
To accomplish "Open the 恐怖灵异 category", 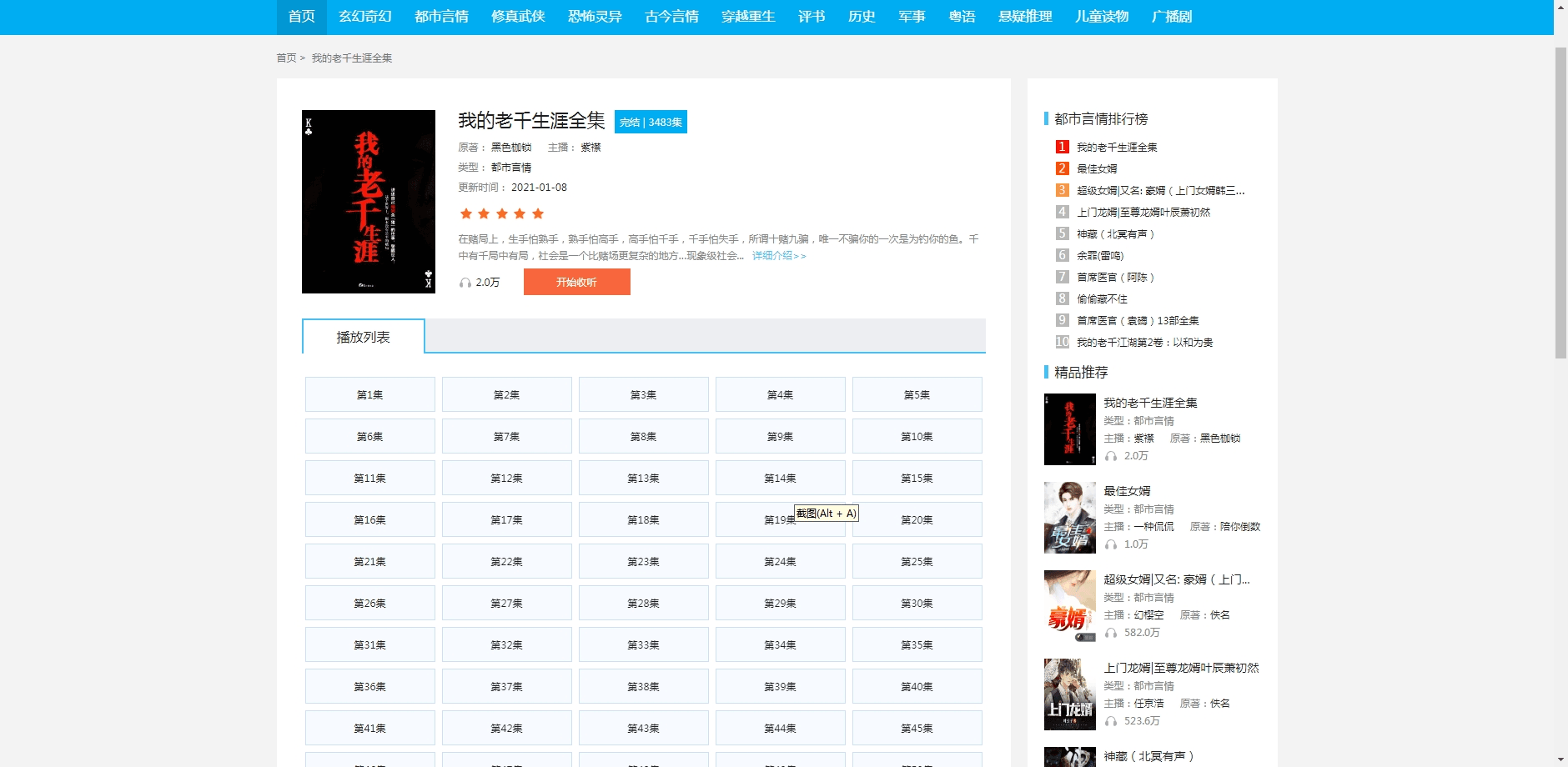I will (x=595, y=17).
